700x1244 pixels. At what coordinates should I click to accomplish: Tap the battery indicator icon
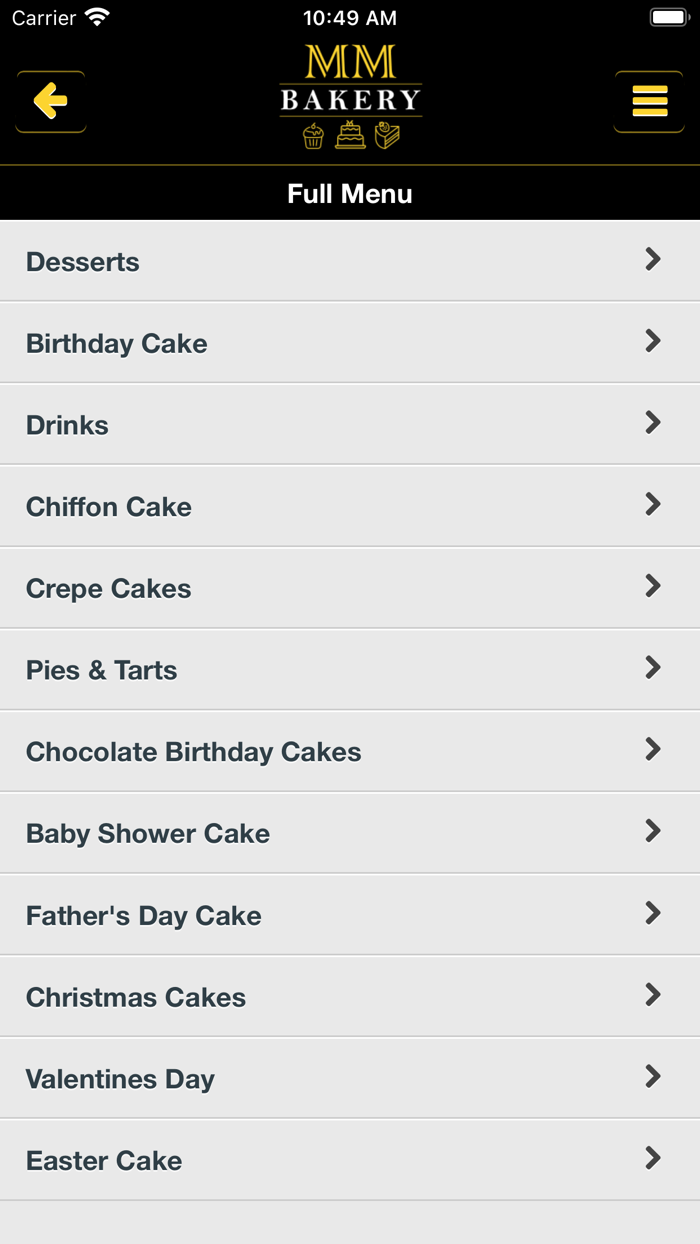coord(668,17)
